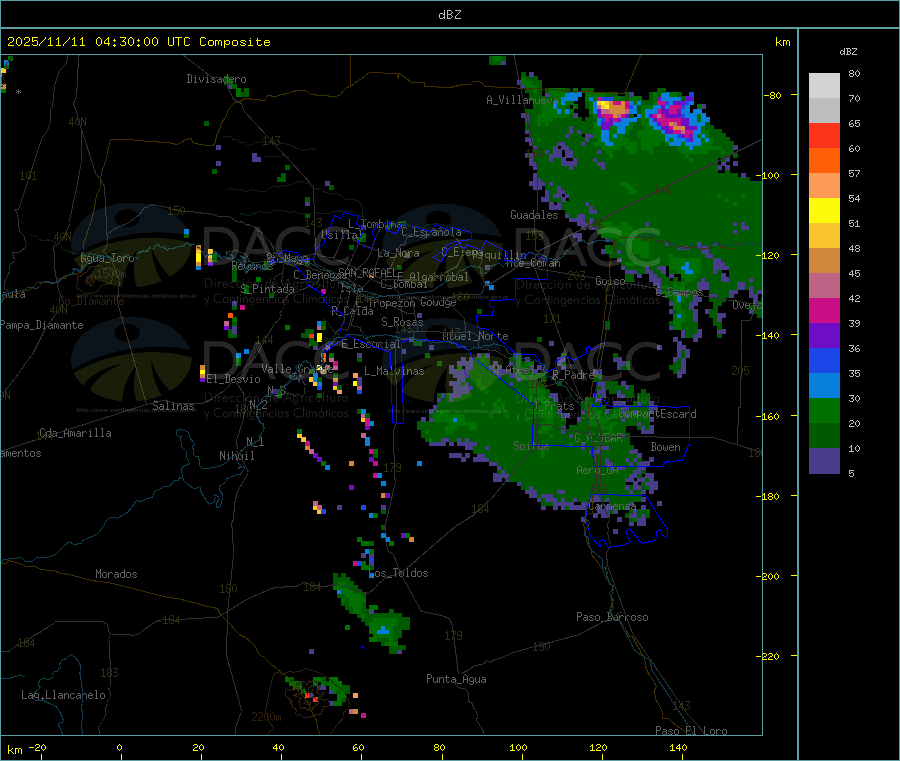Click the Los_Toldos place label
Screen dimensions: 900x761
[x=398, y=573]
